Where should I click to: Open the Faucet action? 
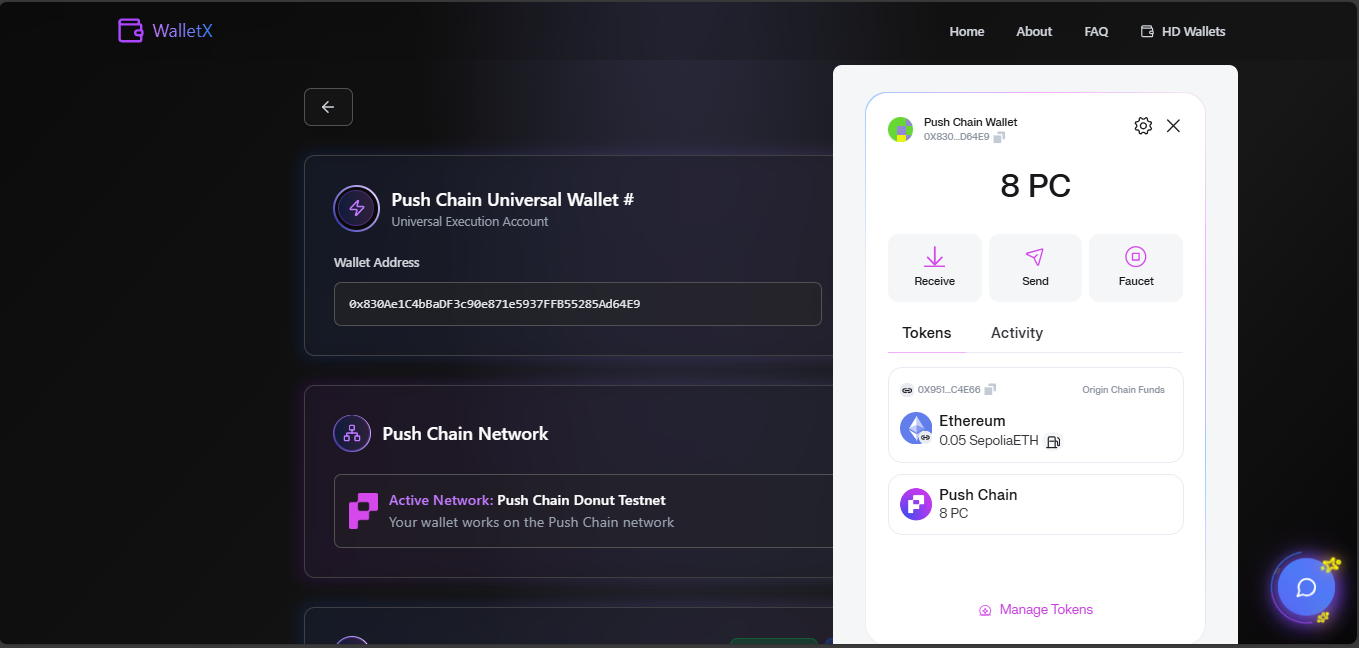(x=1136, y=267)
